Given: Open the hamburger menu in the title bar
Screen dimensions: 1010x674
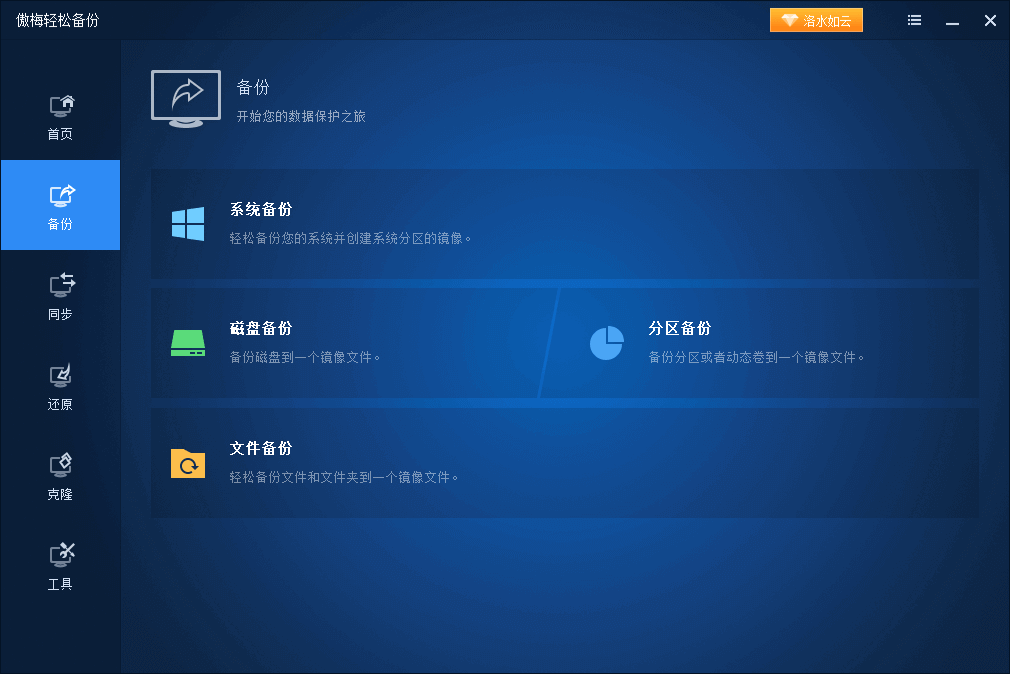Looking at the screenshot, I should coord(913,19).
